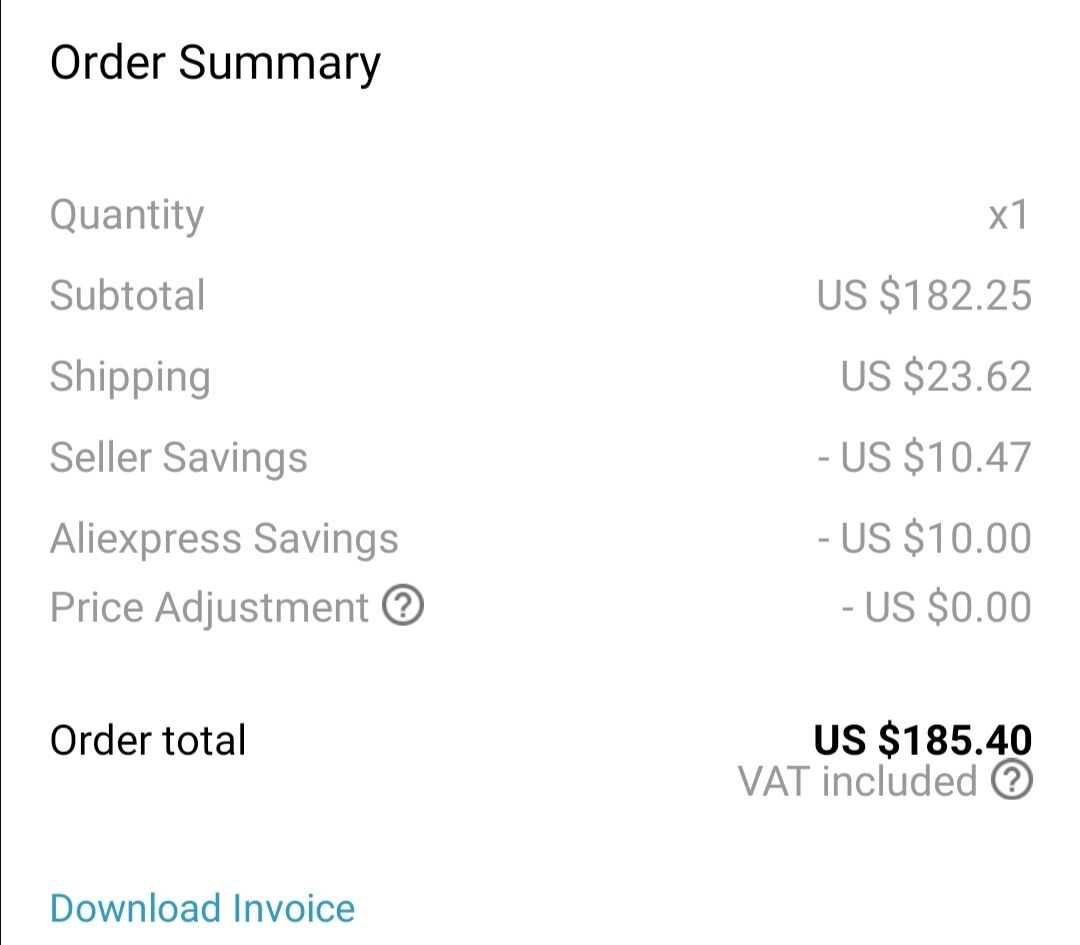The width and height of the screenshot is (1080, 945).
Task: Select the US $0.00 price adjustment amount
Action: coord(936,607)
